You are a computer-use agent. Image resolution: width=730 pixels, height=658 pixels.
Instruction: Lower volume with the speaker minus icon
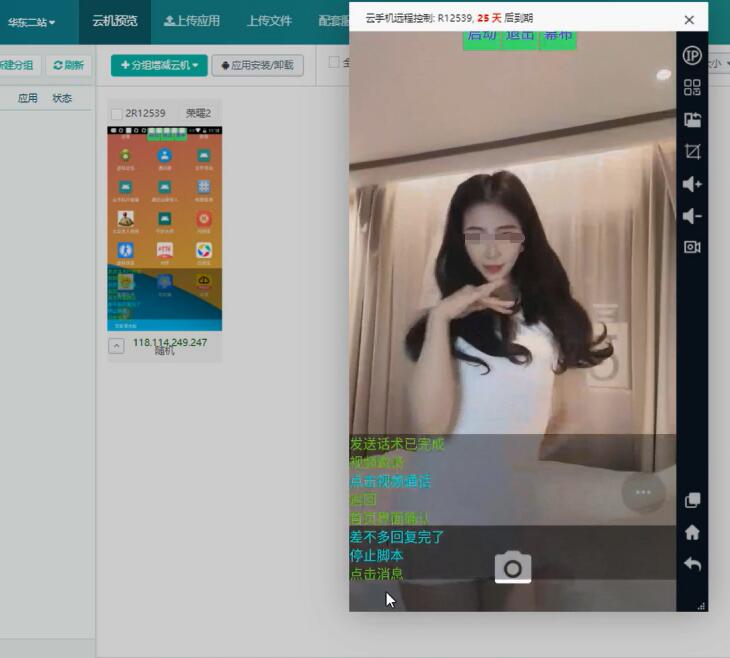point(692,216)
